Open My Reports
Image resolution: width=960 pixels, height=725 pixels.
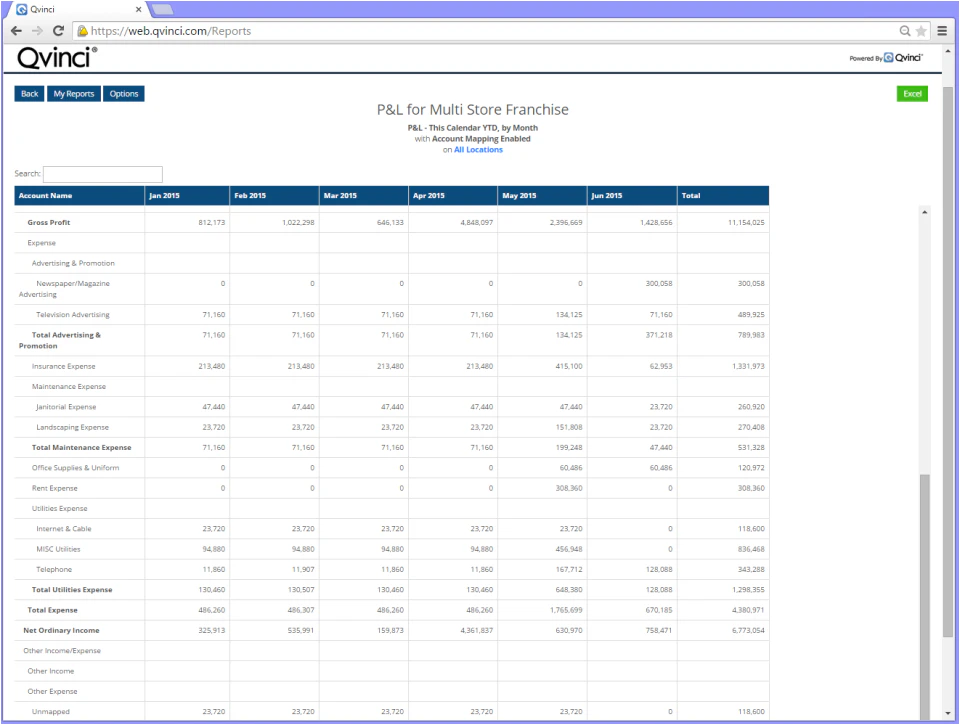pyautogui.click(x=74, y=93)
